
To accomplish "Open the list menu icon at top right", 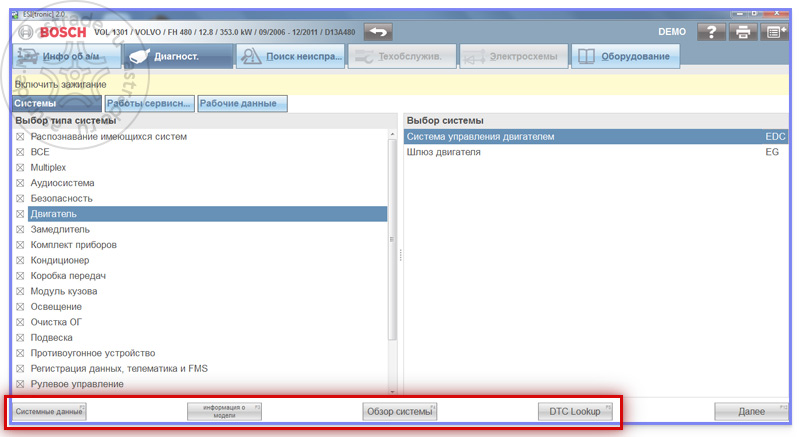I will point(774,32).
